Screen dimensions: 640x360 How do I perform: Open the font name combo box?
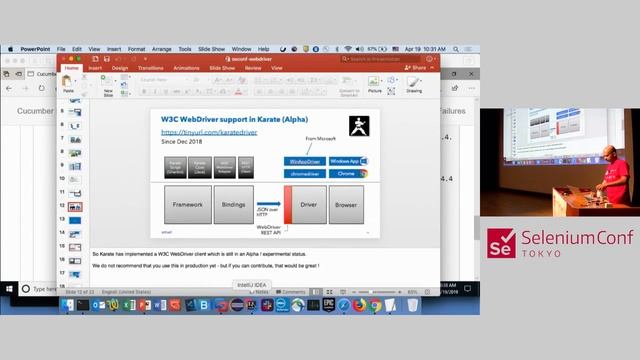click(x=163, y=80)
